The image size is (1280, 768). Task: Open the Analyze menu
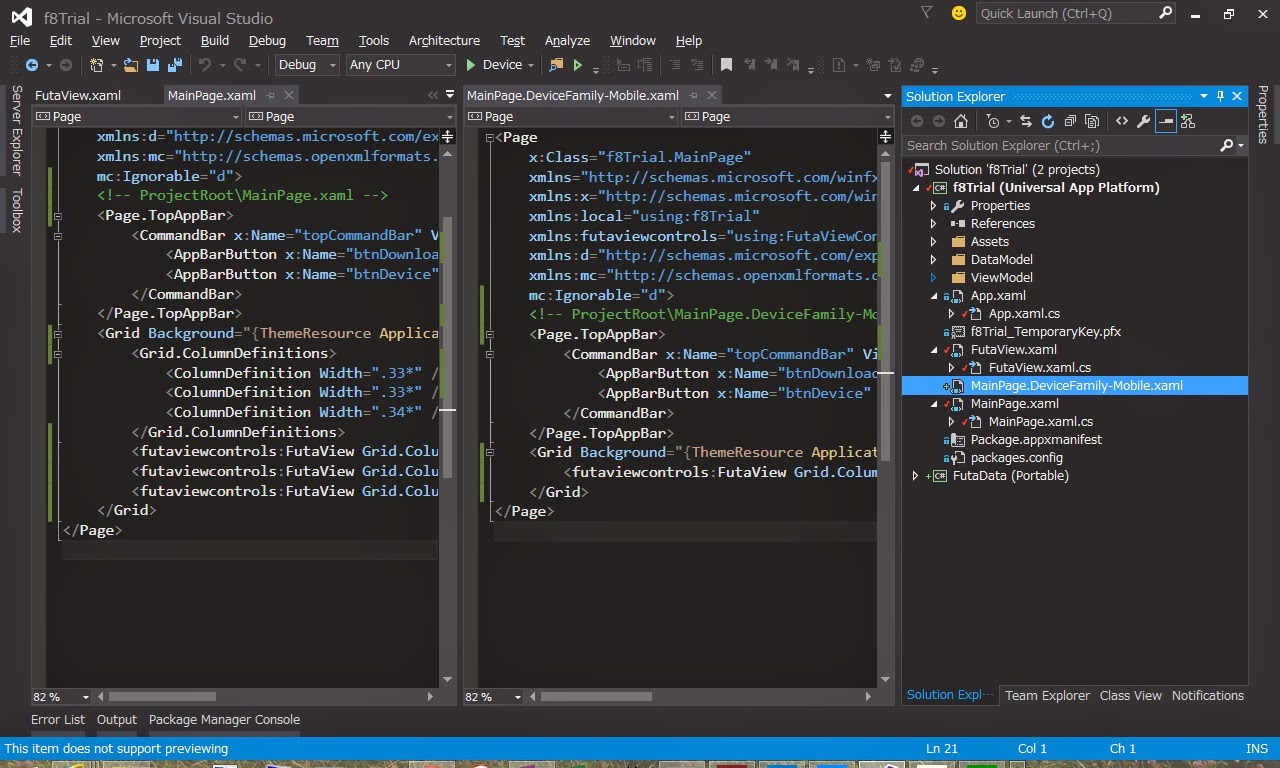point(567,40)
